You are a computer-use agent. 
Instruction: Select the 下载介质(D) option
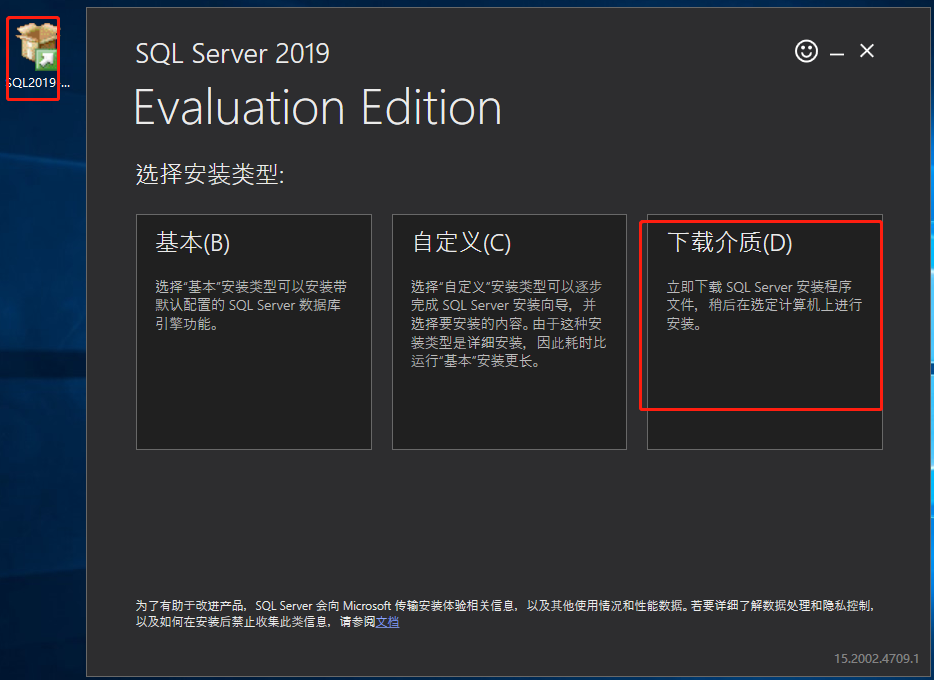click(x=765, y=332)
